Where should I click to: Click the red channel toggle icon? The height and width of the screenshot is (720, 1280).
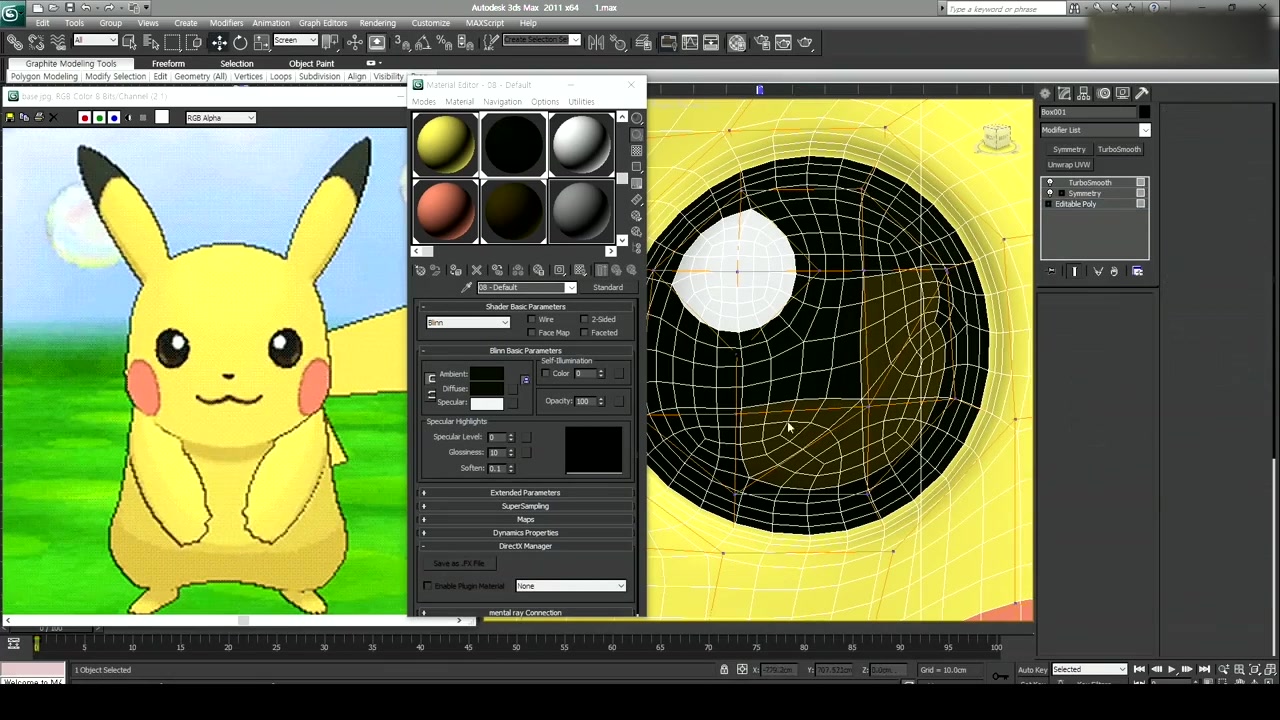[84, 118]
